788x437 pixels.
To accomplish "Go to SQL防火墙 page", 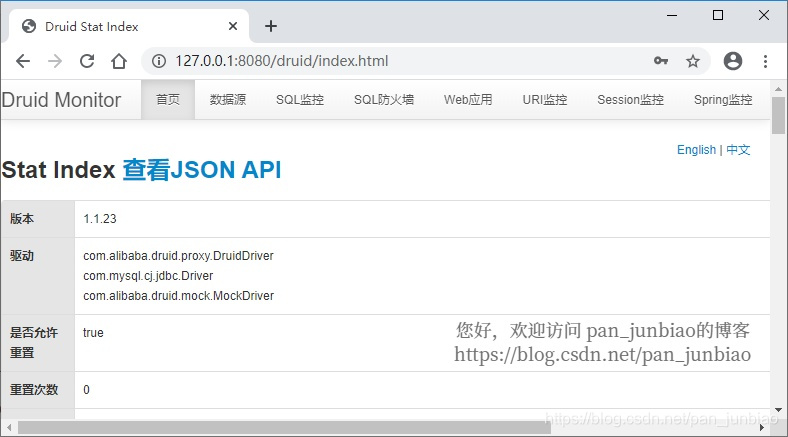I will (x=384, y=99).
